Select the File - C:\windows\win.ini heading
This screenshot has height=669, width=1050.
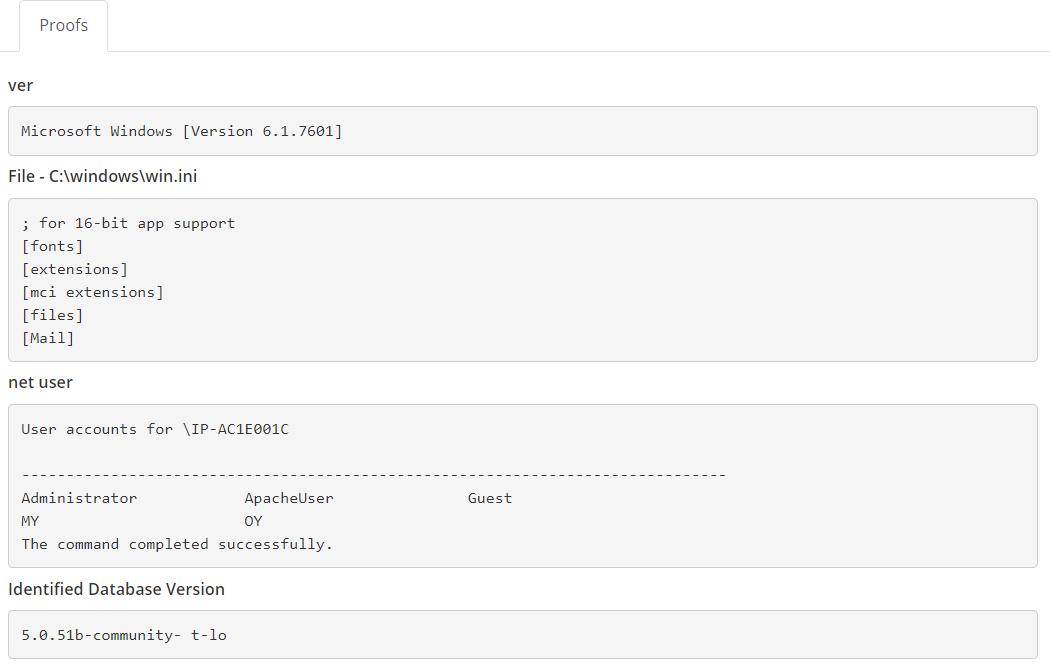[103, 176]
